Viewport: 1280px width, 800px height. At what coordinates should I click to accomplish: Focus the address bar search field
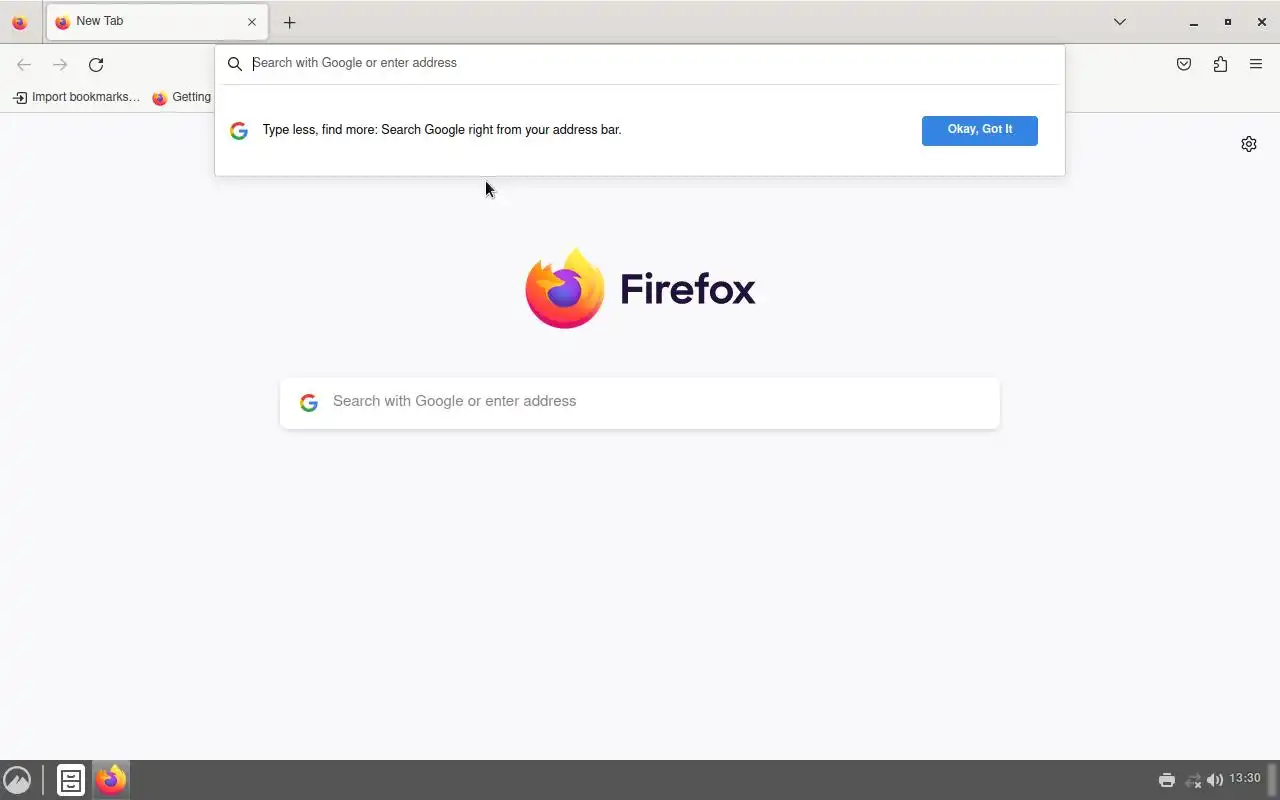coord(640,63)
